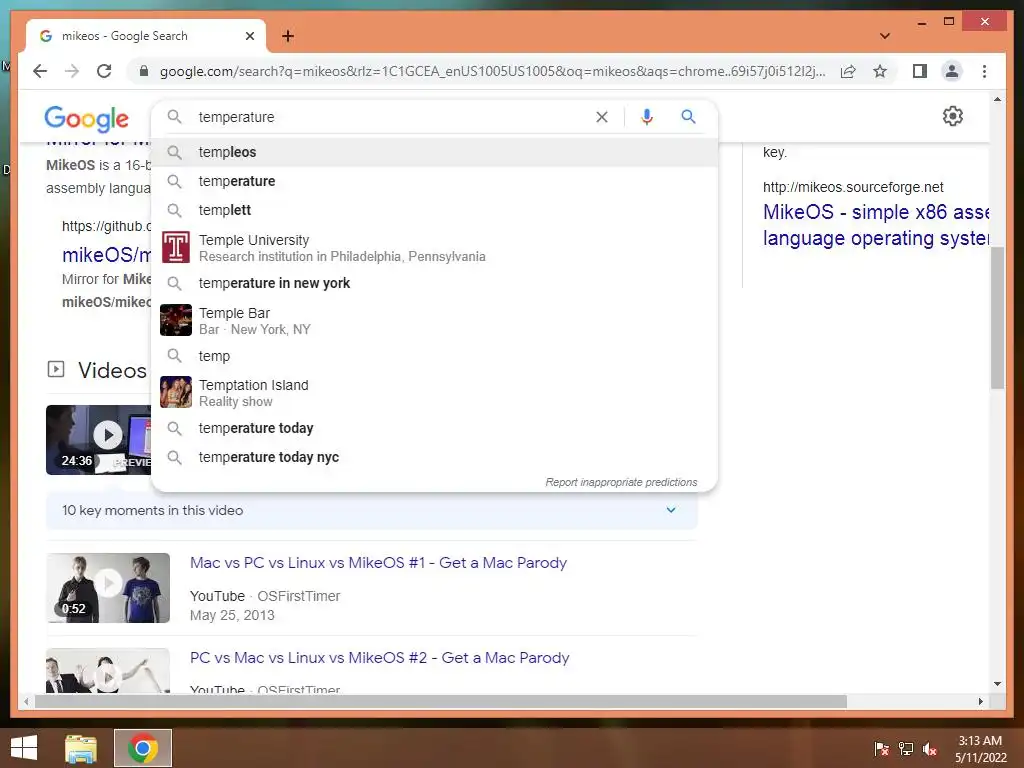This screenshot has height=768, width=1024.
Task: Select 'temperature today nyc' suggestion
Action: 434,457
